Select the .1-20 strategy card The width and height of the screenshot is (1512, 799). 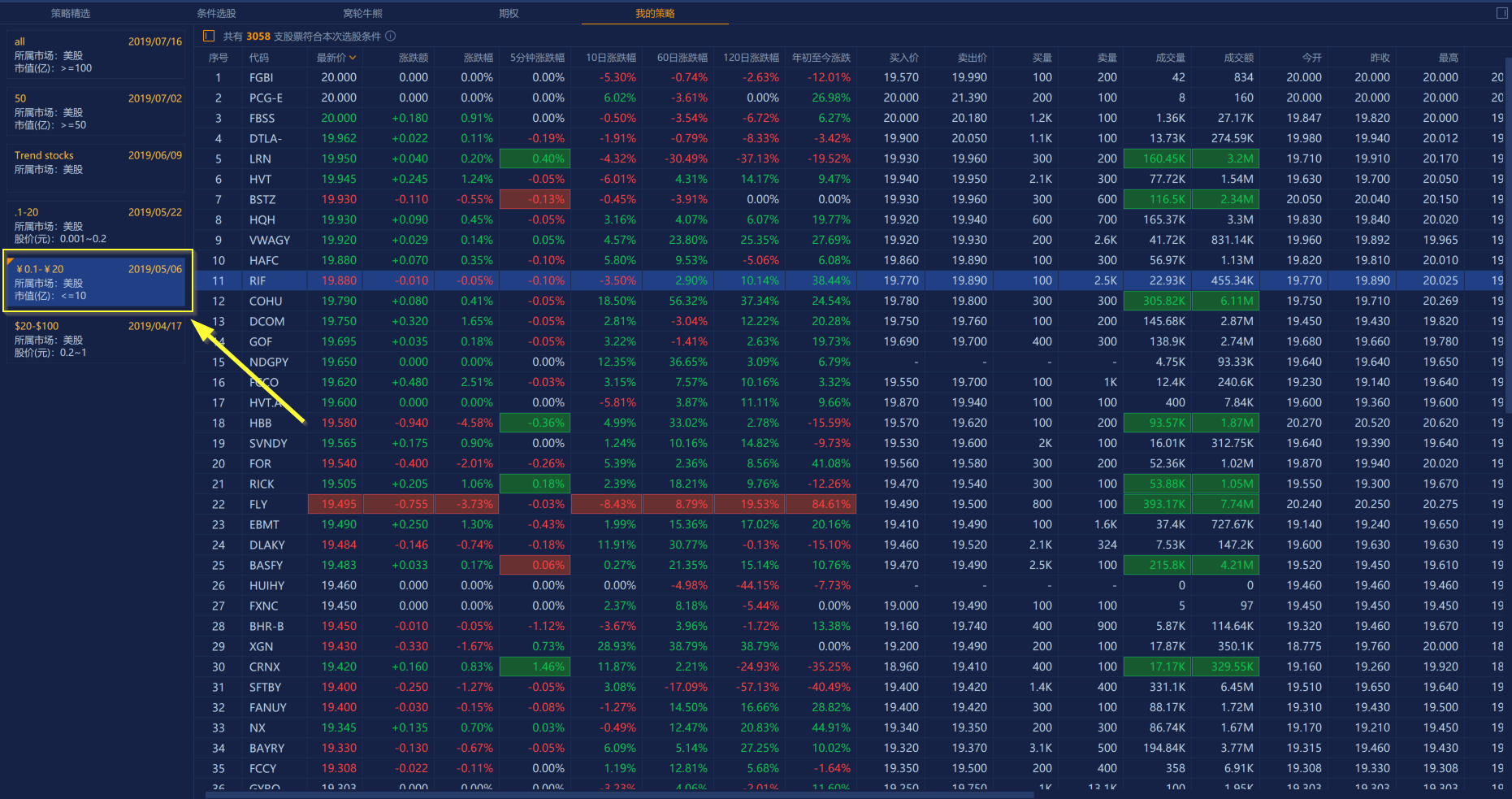point(97,225)
